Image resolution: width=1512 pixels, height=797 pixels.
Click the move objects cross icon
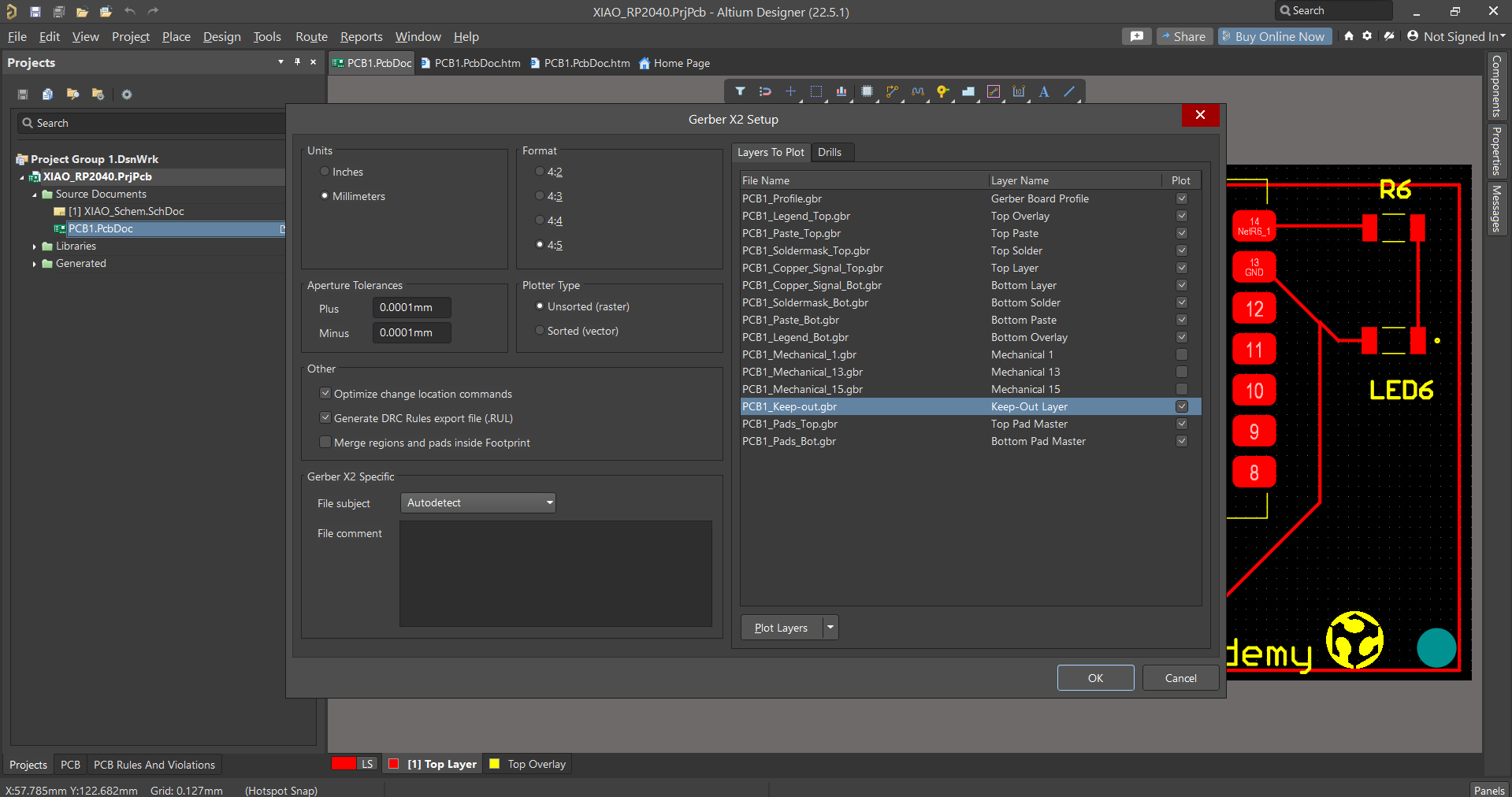(x=790, y=92)
